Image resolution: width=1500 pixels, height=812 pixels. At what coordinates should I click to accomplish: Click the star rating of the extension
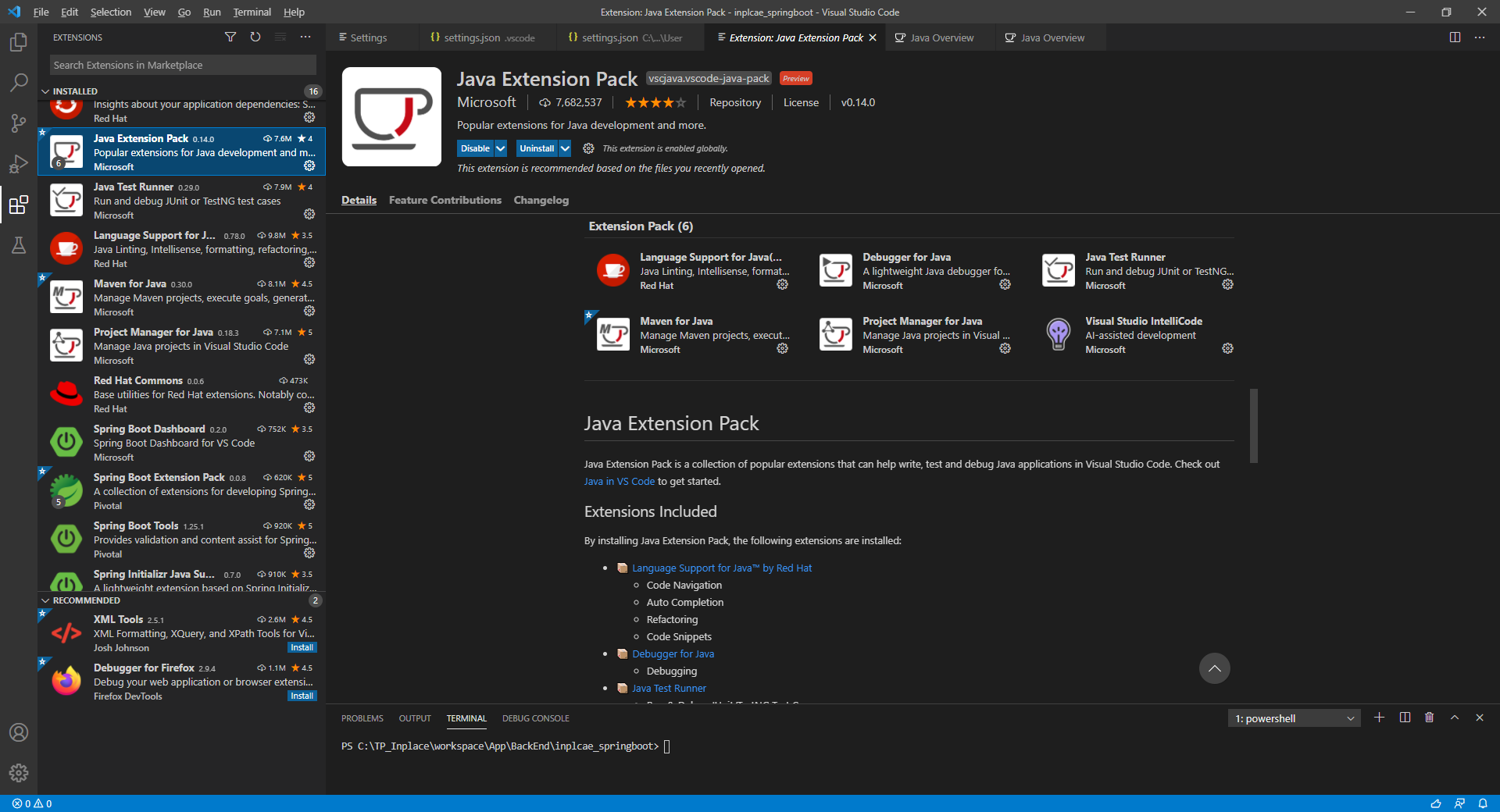tap(655, 102)
